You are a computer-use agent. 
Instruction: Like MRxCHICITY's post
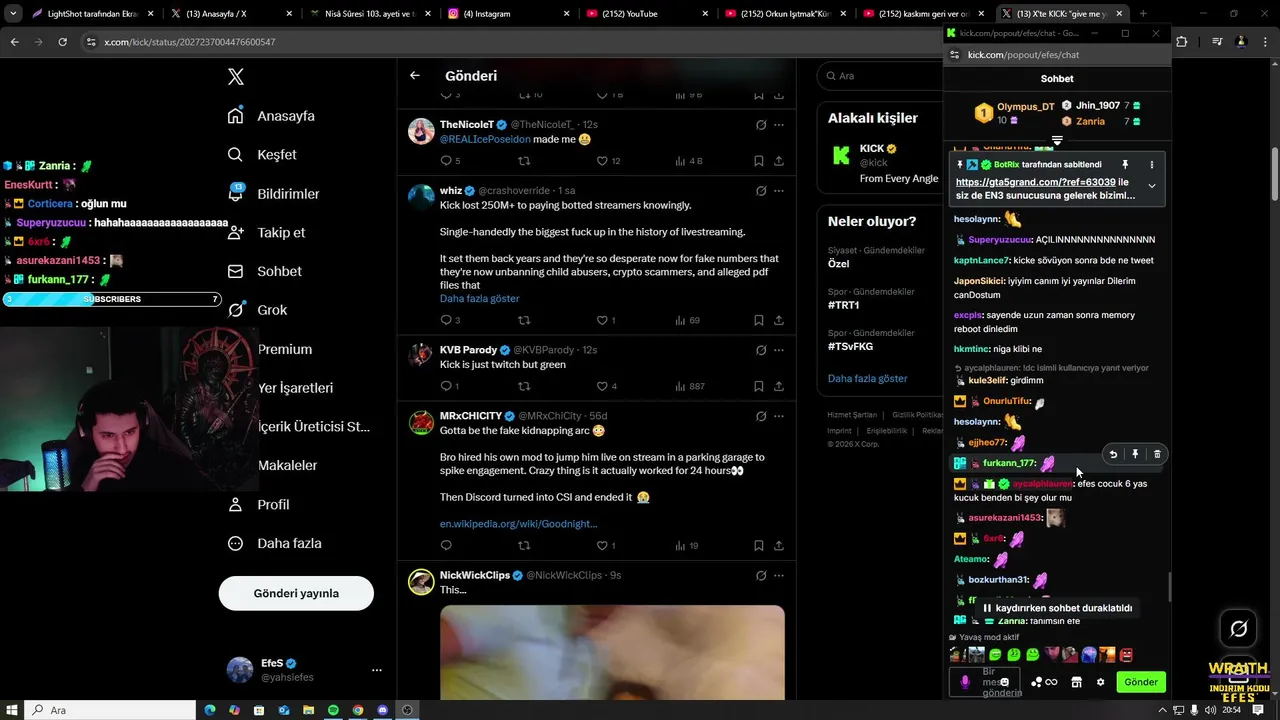(602, 546)
